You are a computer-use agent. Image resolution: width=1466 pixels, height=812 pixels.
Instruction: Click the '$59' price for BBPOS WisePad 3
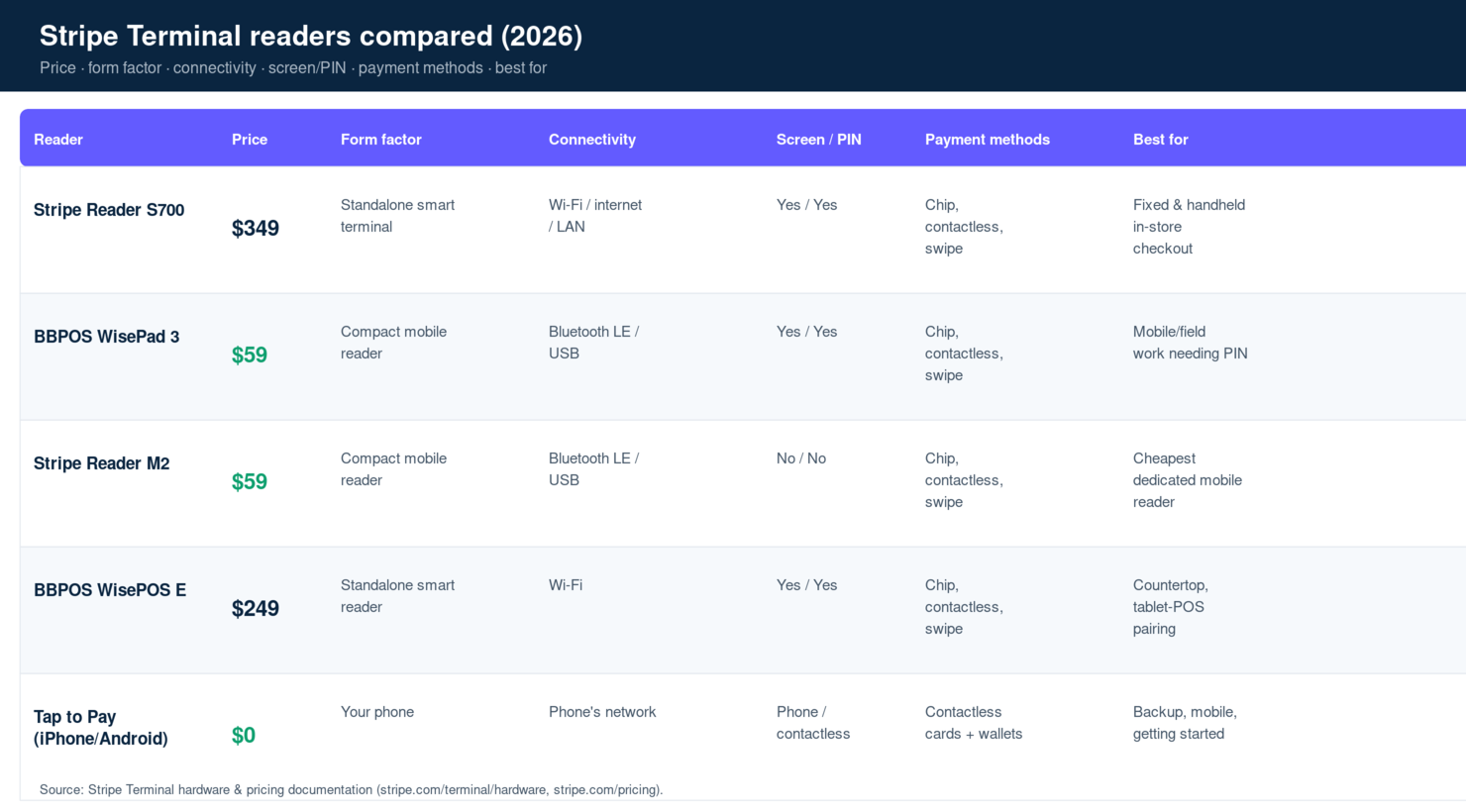250,355
